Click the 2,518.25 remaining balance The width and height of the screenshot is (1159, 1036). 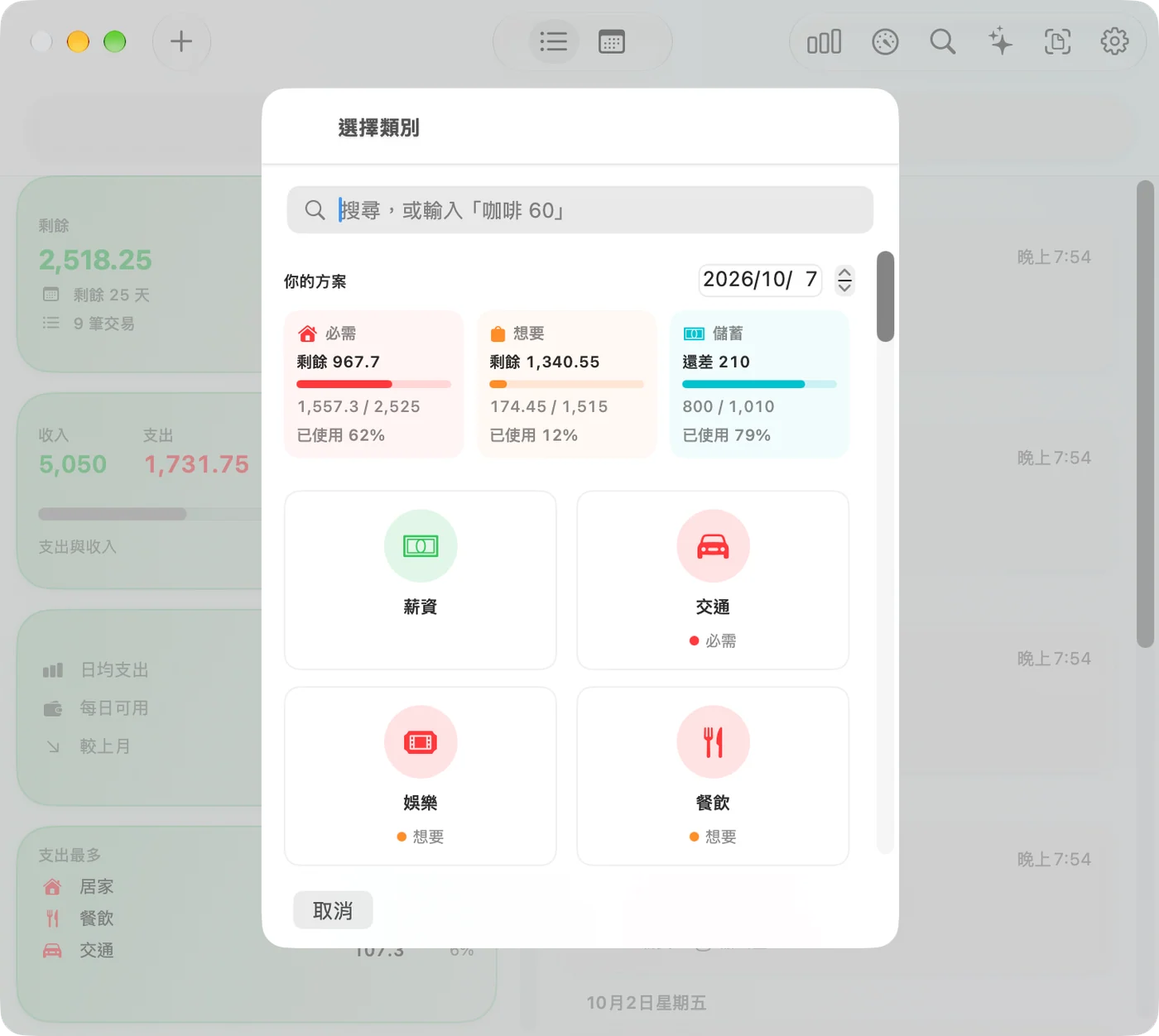pos(95,260)
